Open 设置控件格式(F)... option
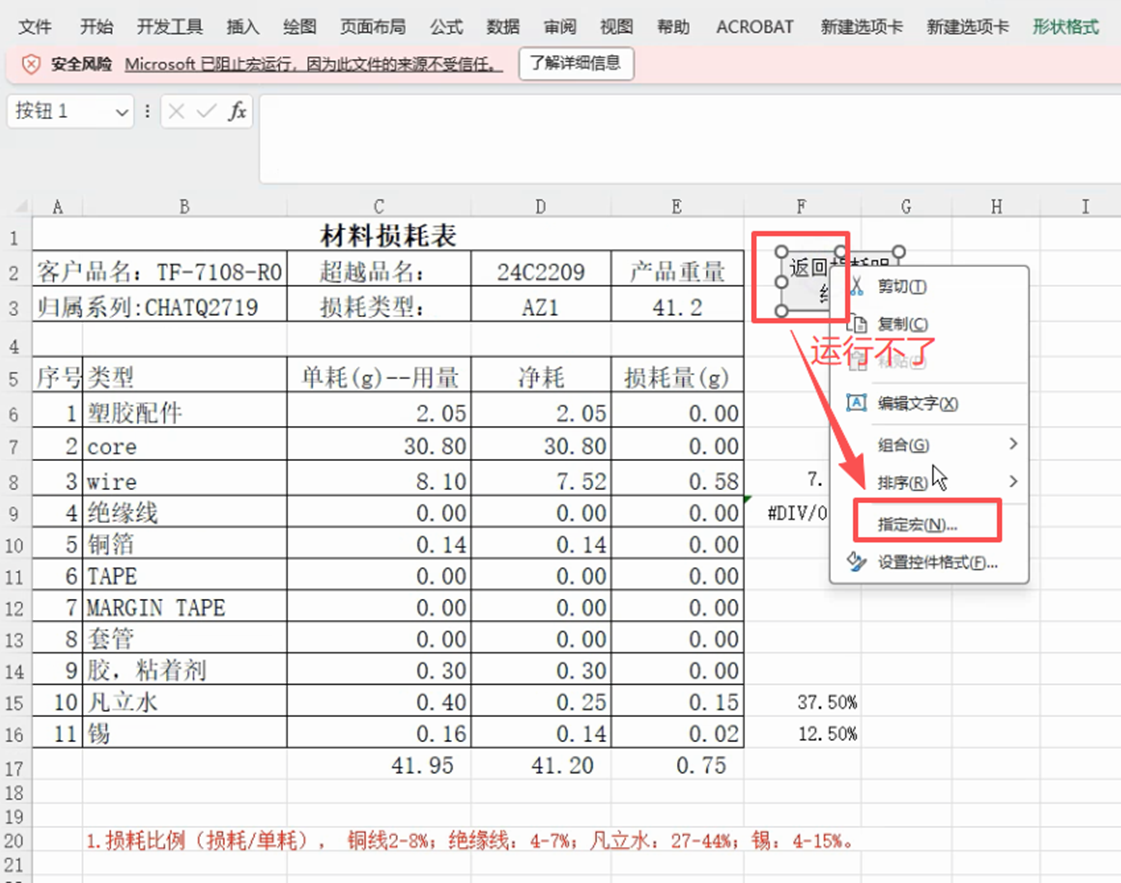Viewport: 1121px width, 883px height. 938,562
